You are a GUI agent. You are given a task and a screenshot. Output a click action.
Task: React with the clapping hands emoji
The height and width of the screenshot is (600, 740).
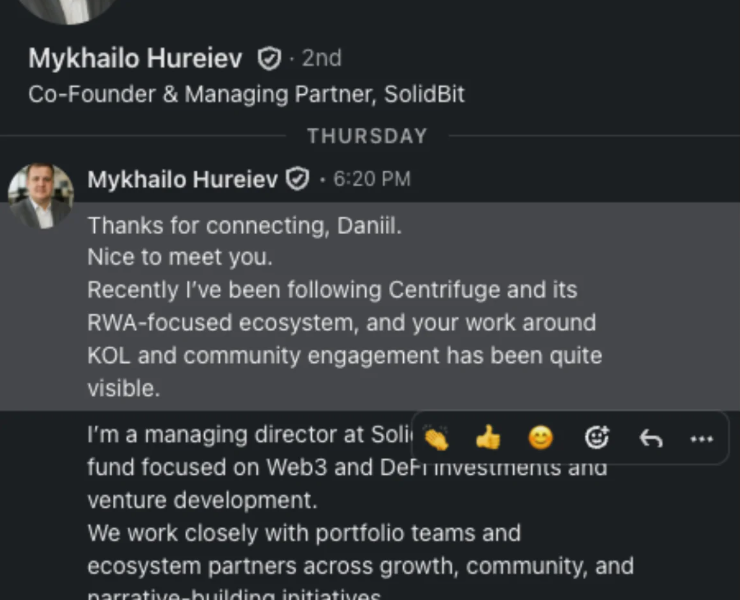pos(436,438)
